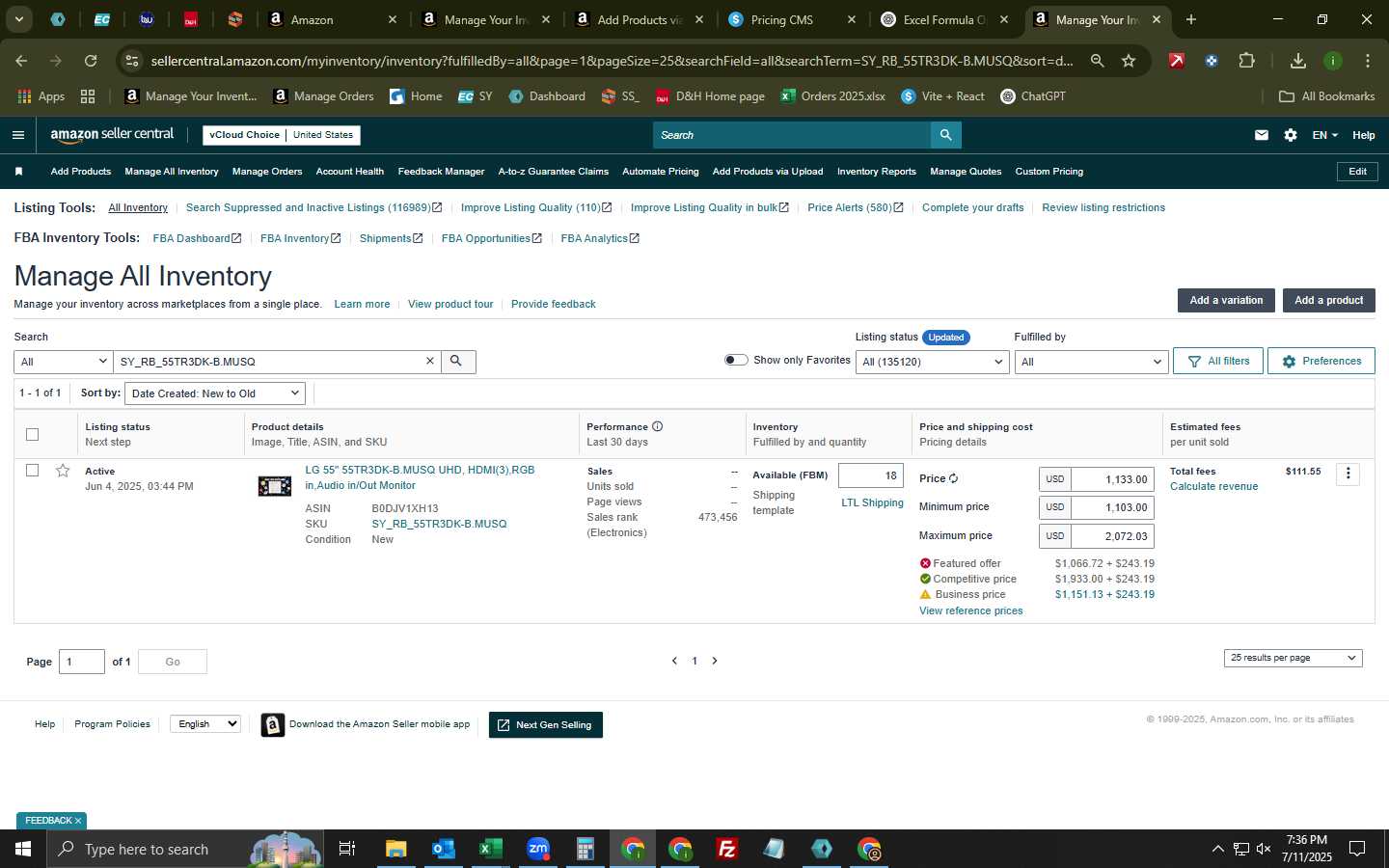Switch to the Excel Formula browser tab

point(943,19)
